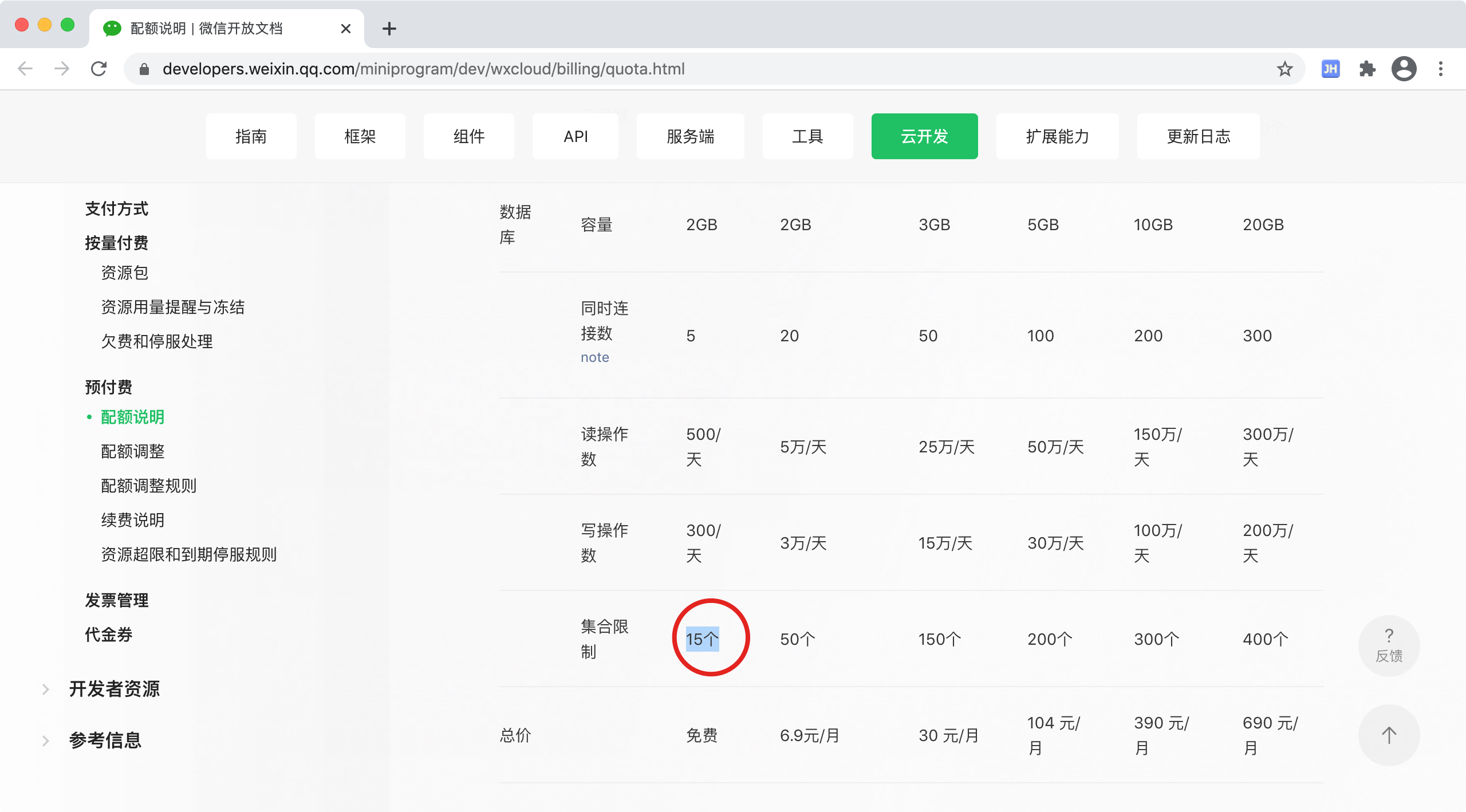
Task: Reload the page with refresh icon
Action: 99,69
